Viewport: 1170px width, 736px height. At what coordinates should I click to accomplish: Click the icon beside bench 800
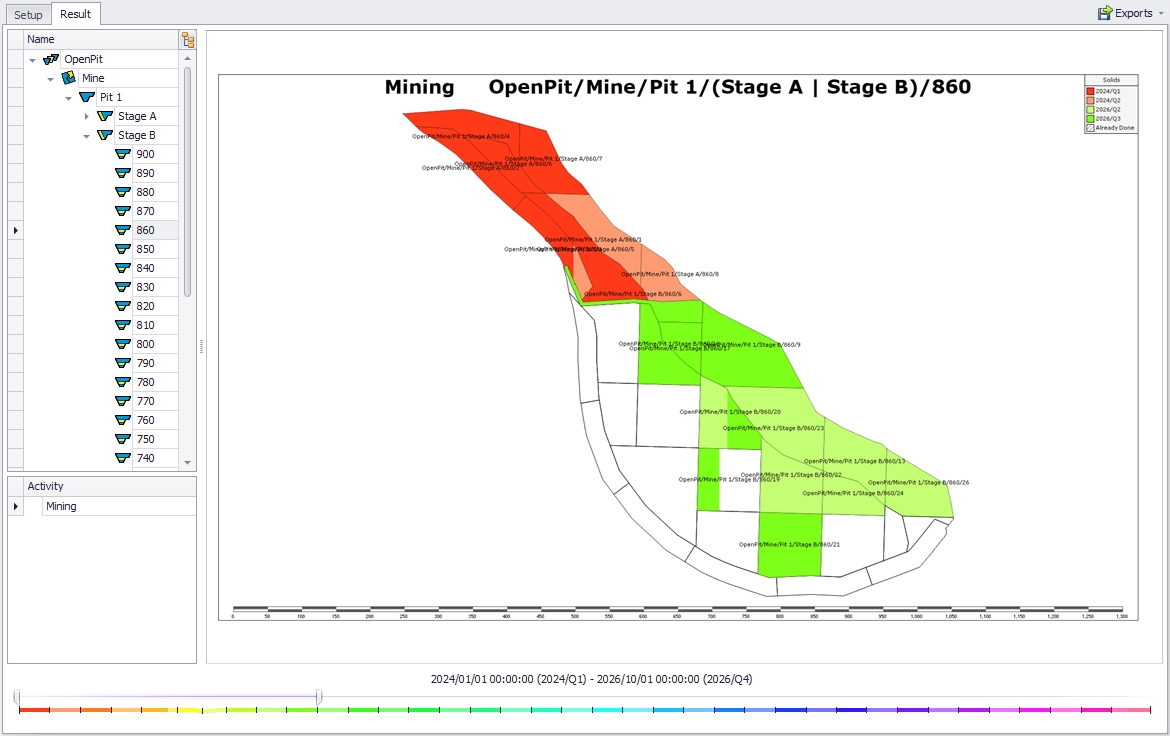(x=123, y=344)
